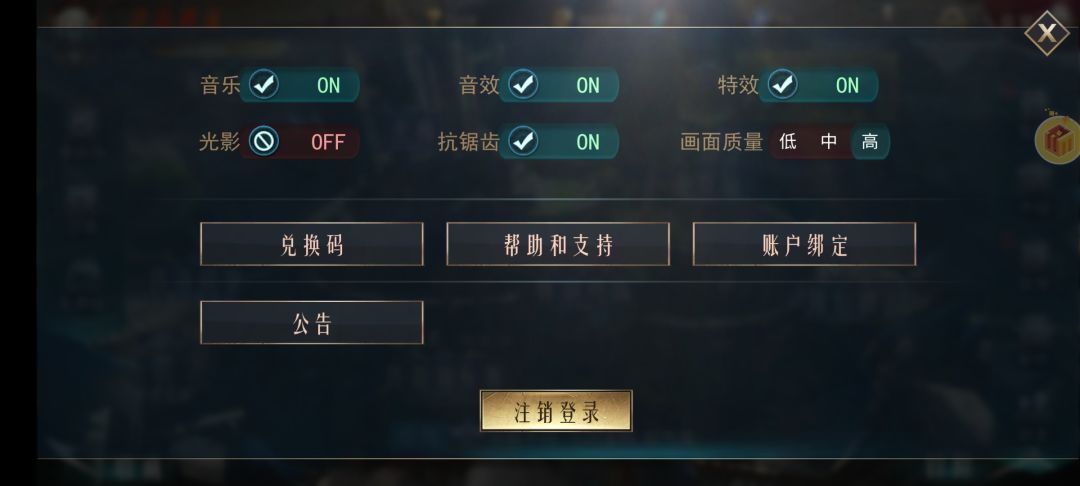1080x486 pixels.
Task: Click the gift box icon on right edge
Action: [x=1058, y=140]
